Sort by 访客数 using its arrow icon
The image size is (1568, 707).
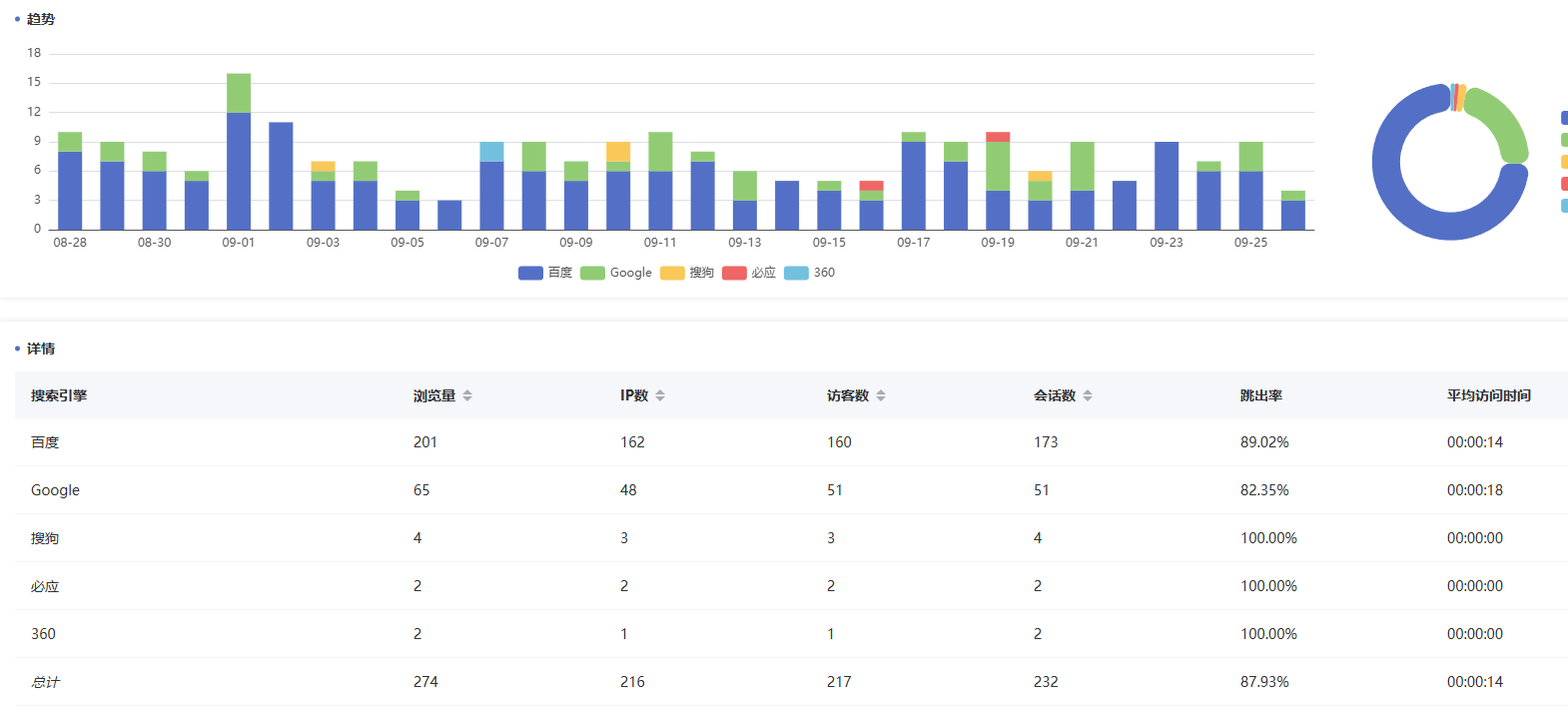881,396
